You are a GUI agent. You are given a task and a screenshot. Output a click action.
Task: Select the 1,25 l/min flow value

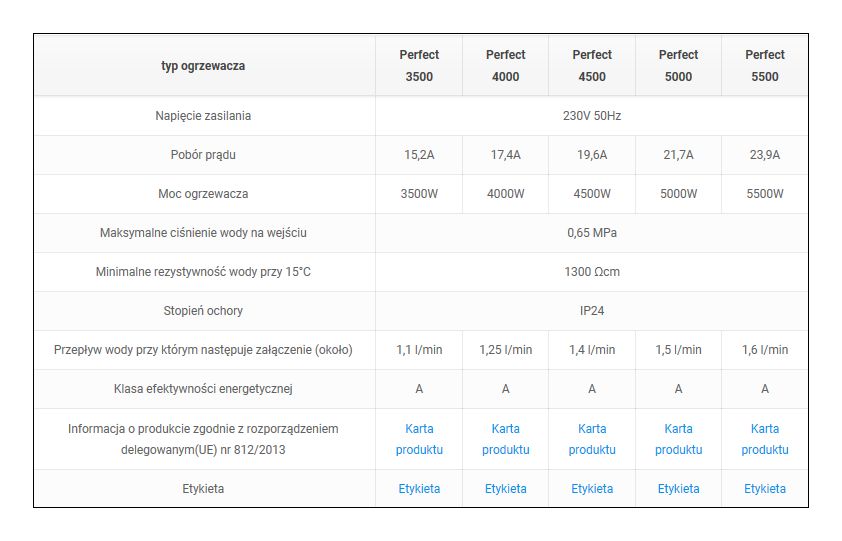[x=505, y=350]
